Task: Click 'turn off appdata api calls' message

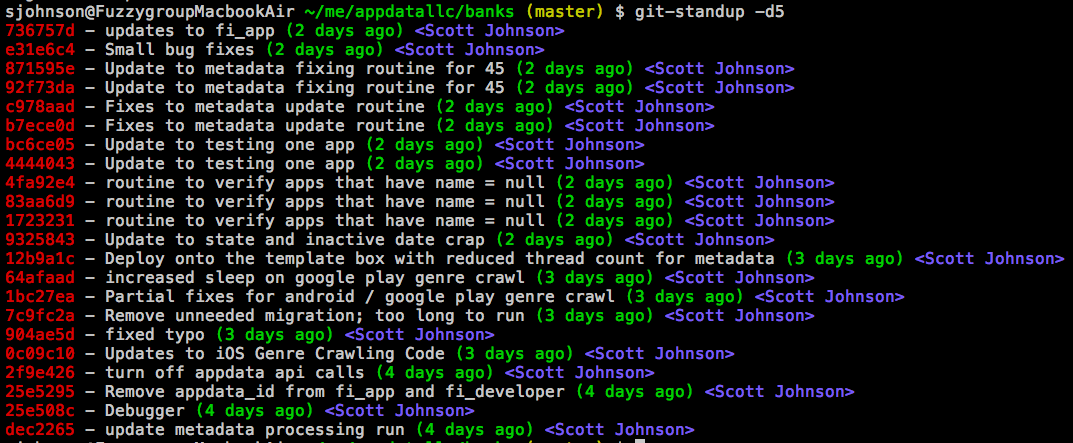Action: tap(235, 372)
